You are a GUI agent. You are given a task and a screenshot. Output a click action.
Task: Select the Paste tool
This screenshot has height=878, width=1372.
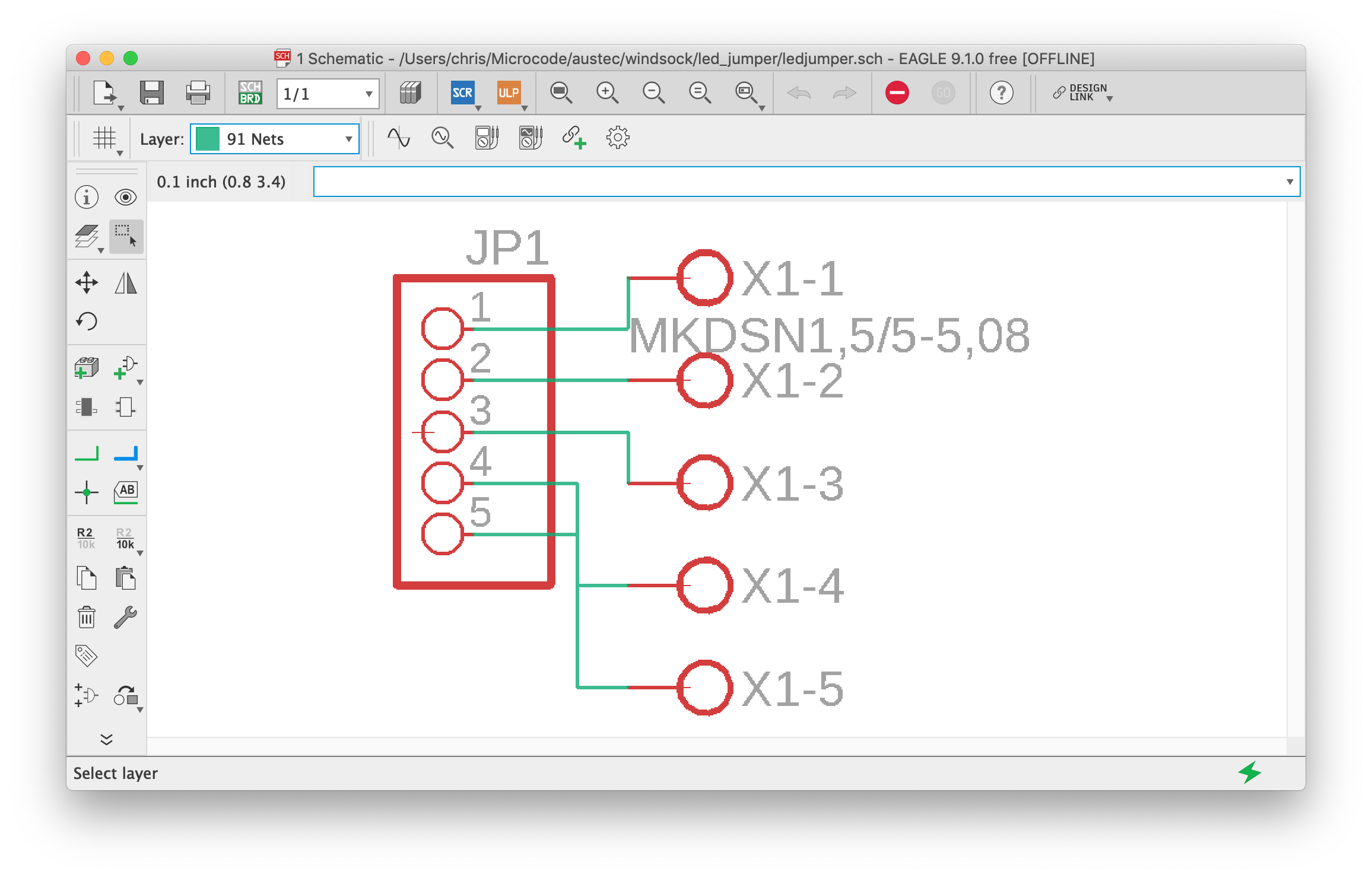click(126, 578)
